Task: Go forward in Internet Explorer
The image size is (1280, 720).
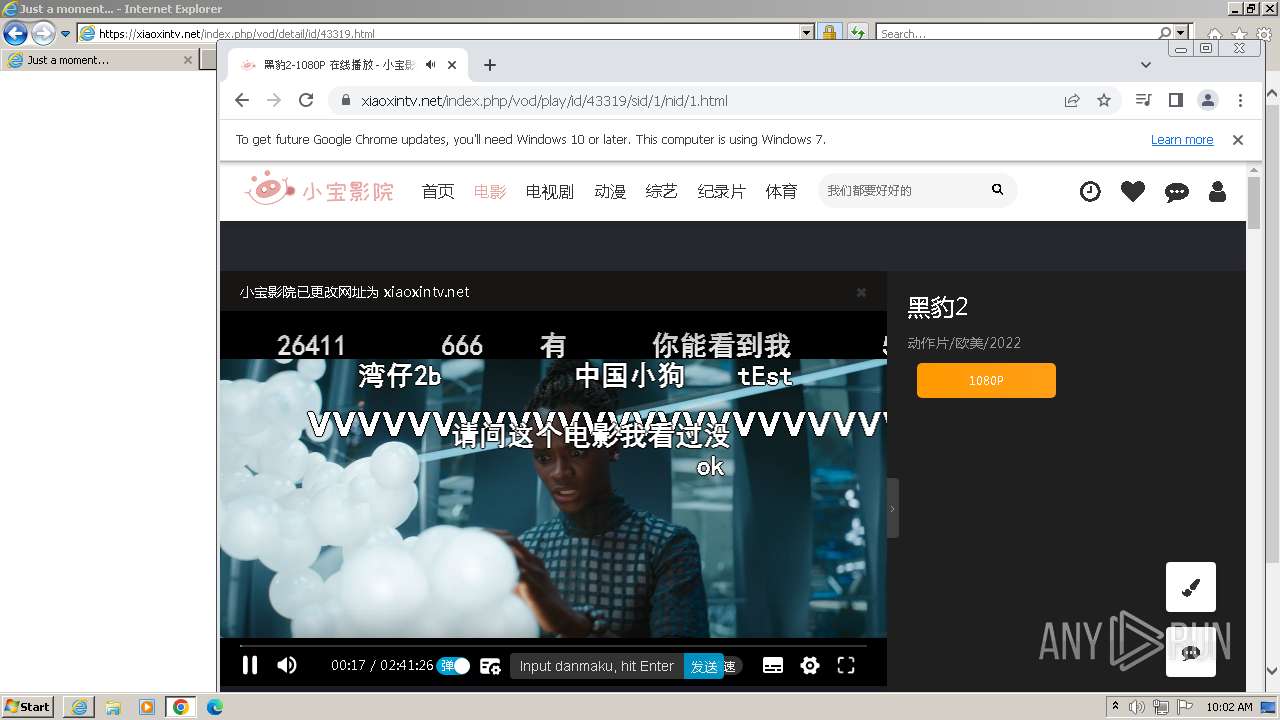Action: point(43,33)
